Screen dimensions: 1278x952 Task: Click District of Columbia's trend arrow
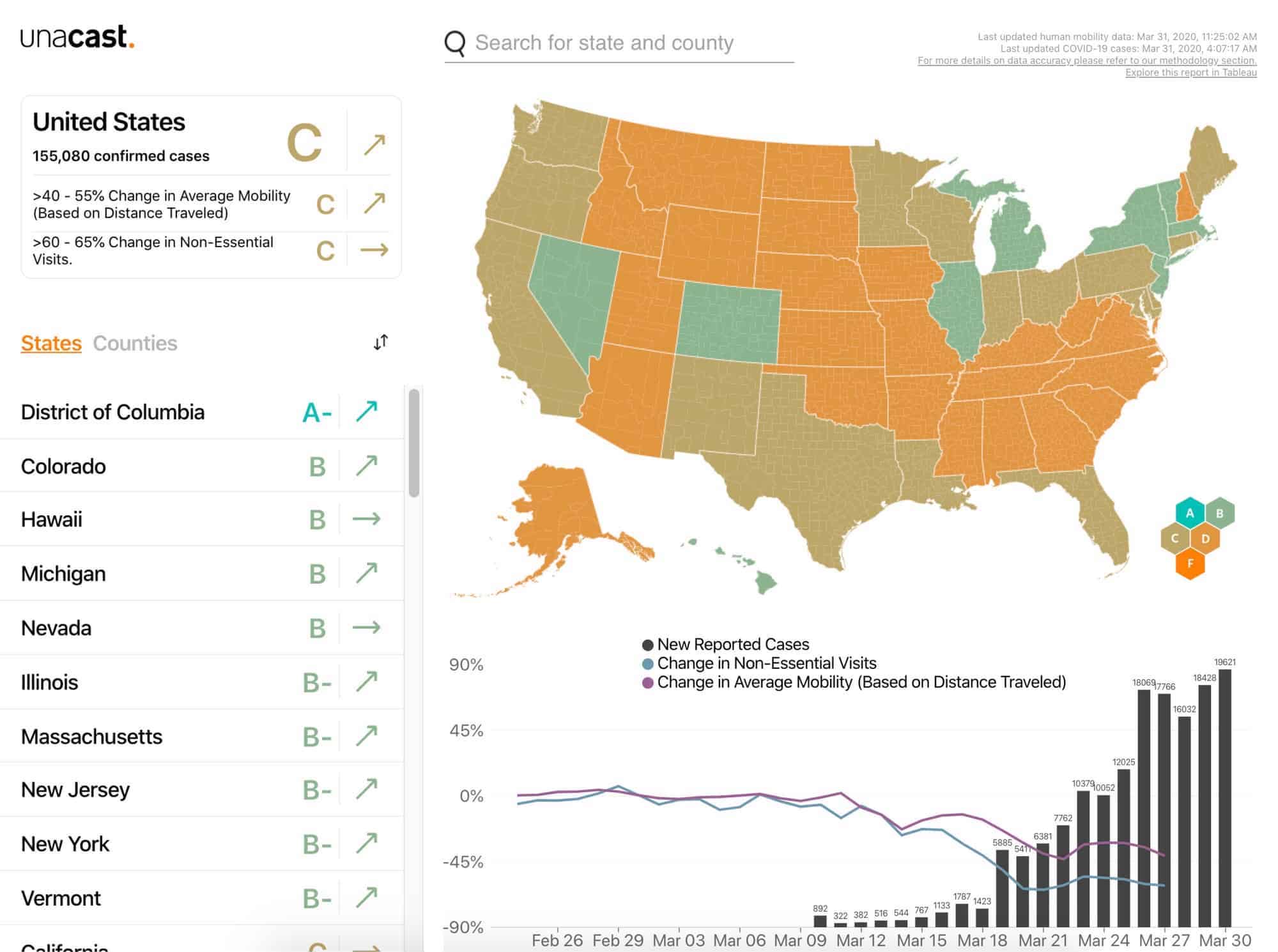point(367,411)
